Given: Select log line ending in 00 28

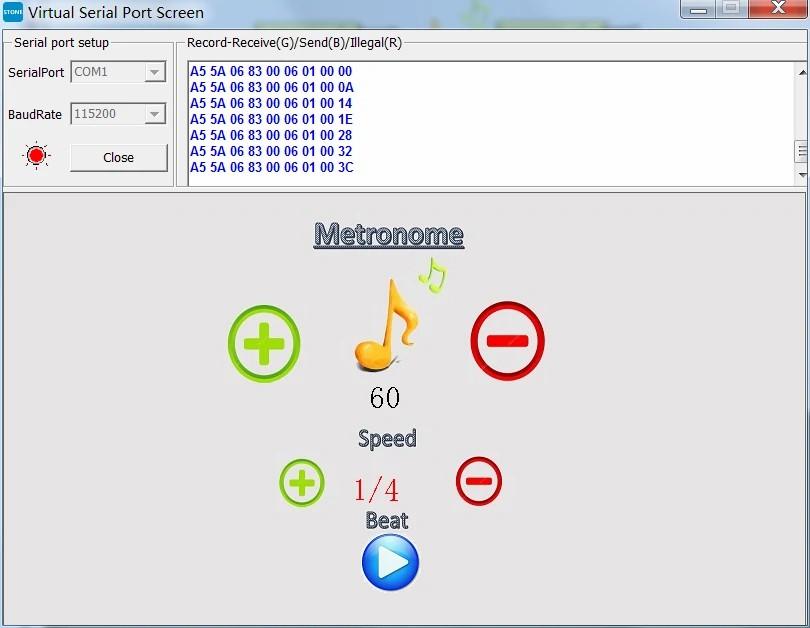Looking at the screenshot, I should click(271, 135).
